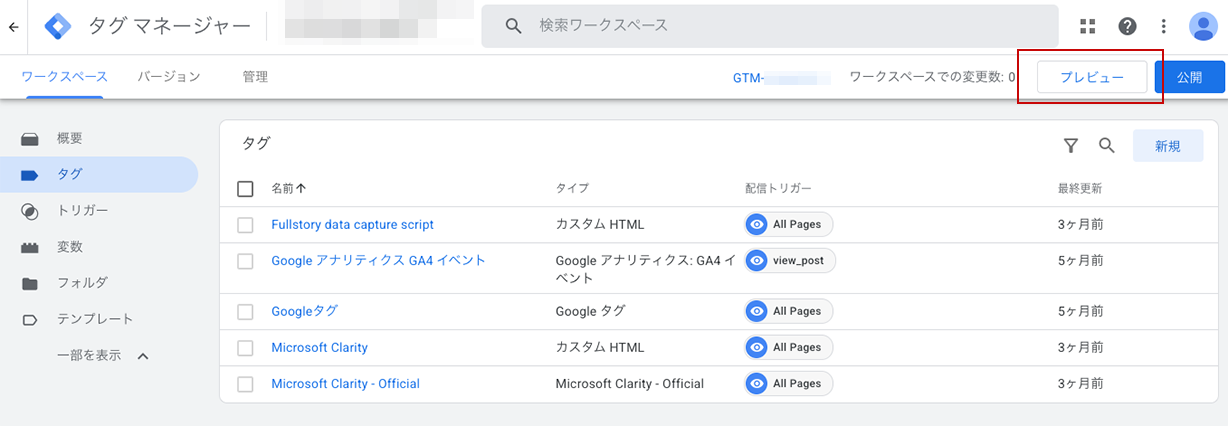Click the プレビュー button
This screenshot has width=1228, height=426.
pos(1092,77)
